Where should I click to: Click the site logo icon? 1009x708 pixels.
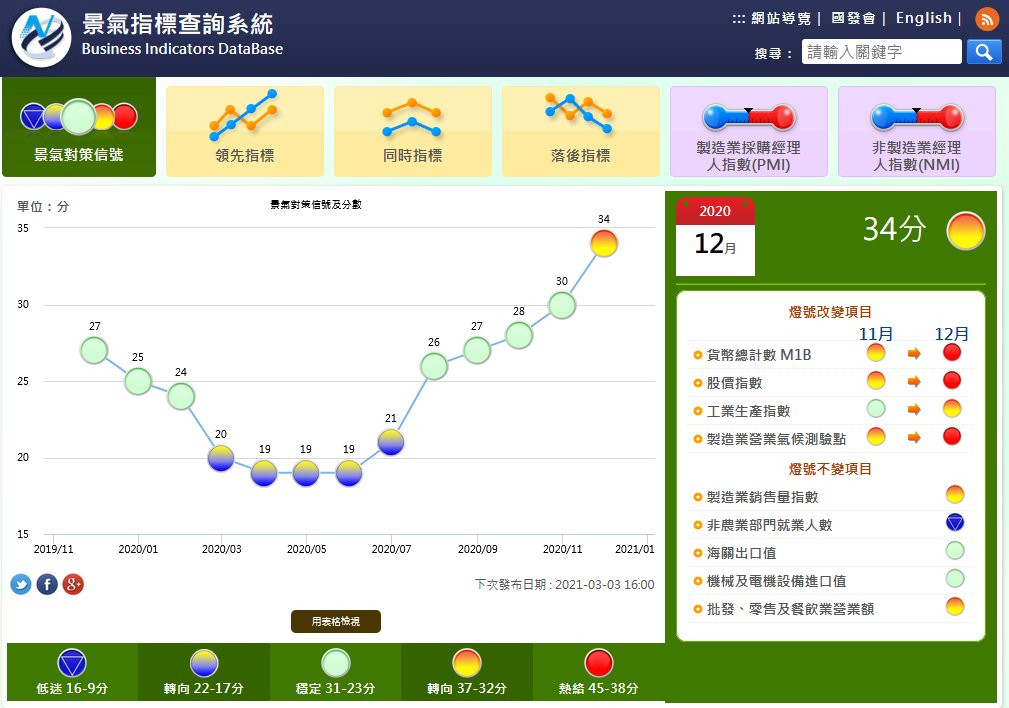(x=41, y=37)
